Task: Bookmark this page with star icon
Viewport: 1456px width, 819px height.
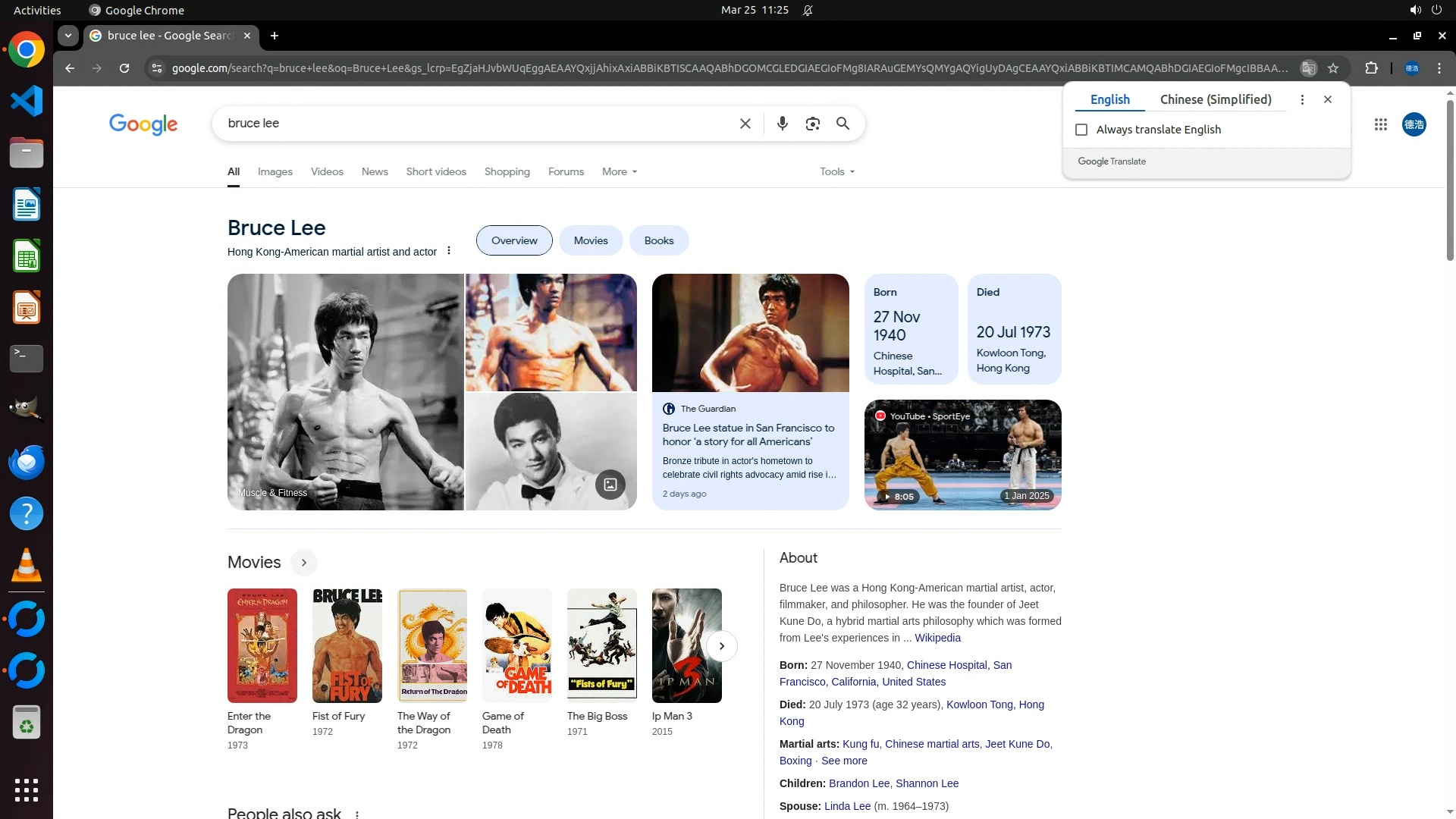Action: pos(1333,68)
